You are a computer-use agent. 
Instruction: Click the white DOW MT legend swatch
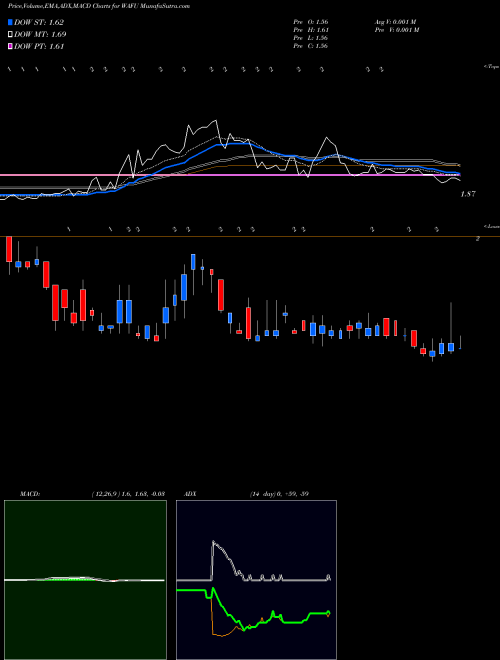pos(10,34)
